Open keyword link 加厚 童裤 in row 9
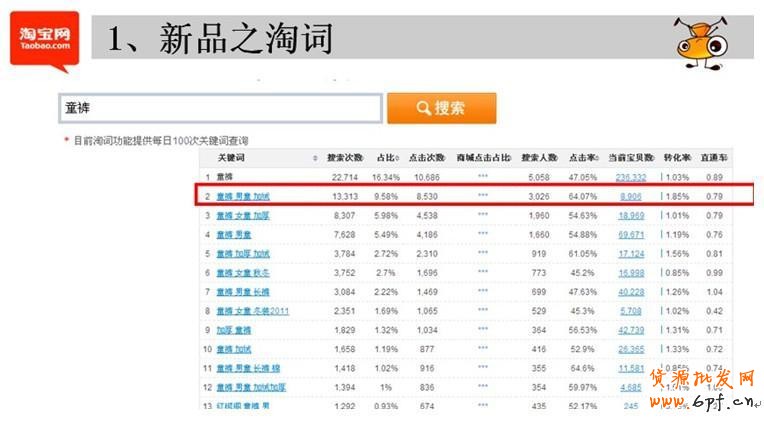Screen dimensions: 764x423 [x=236, y=330]
